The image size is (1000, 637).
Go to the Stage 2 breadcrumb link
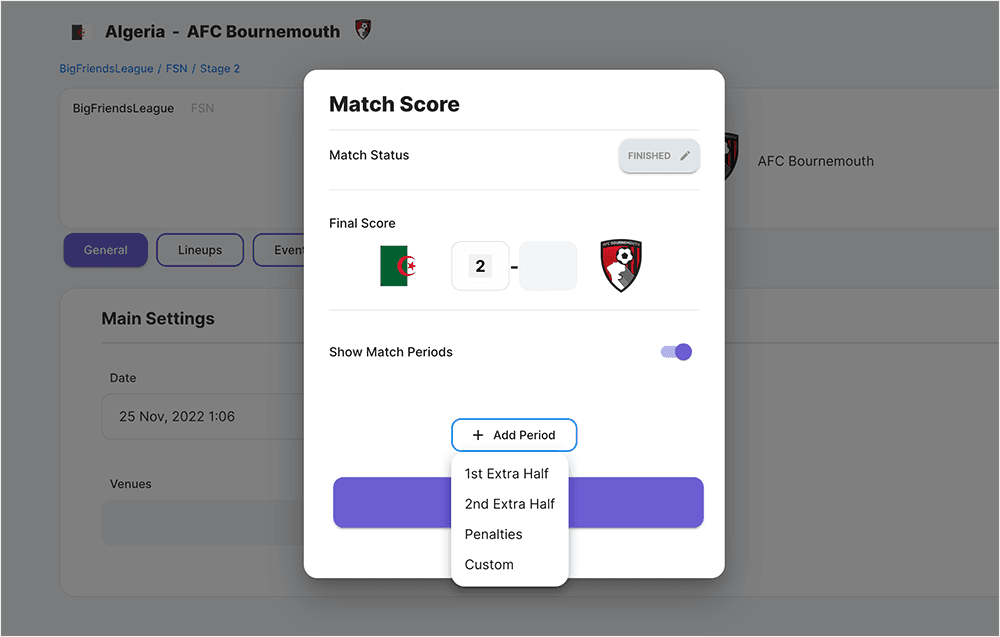coord(220,69)
